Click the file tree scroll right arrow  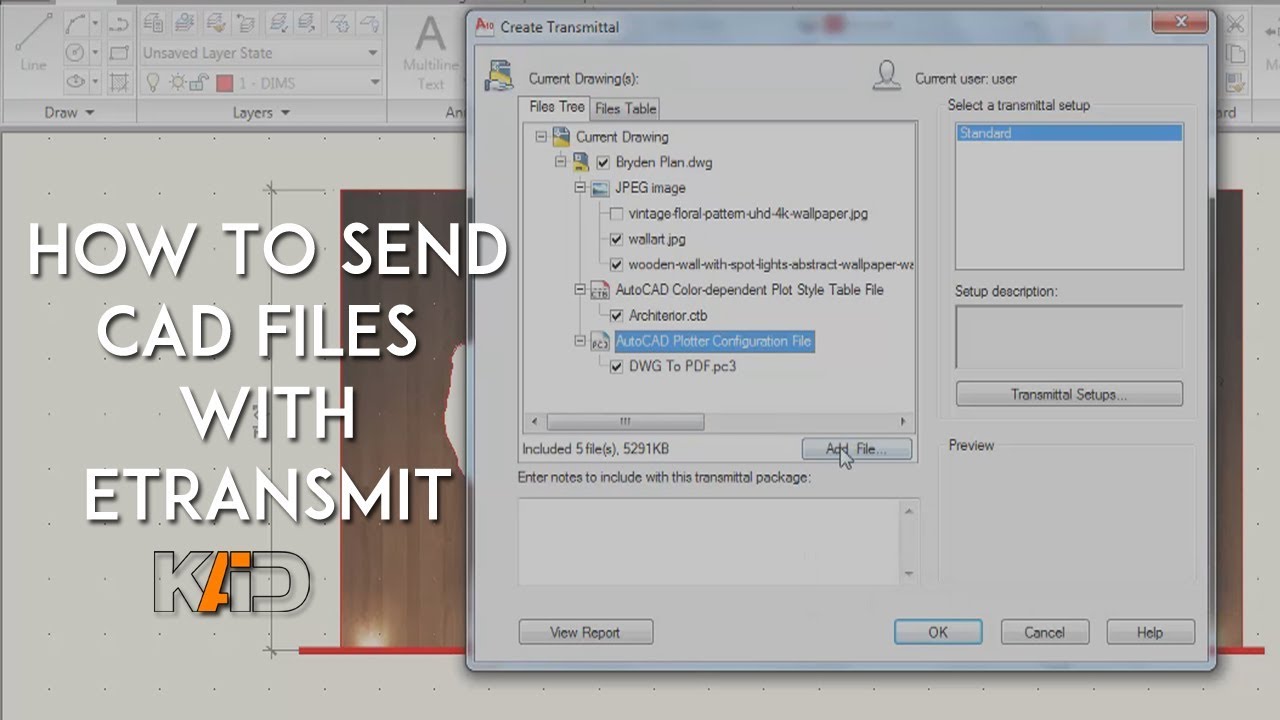(903, 422)
